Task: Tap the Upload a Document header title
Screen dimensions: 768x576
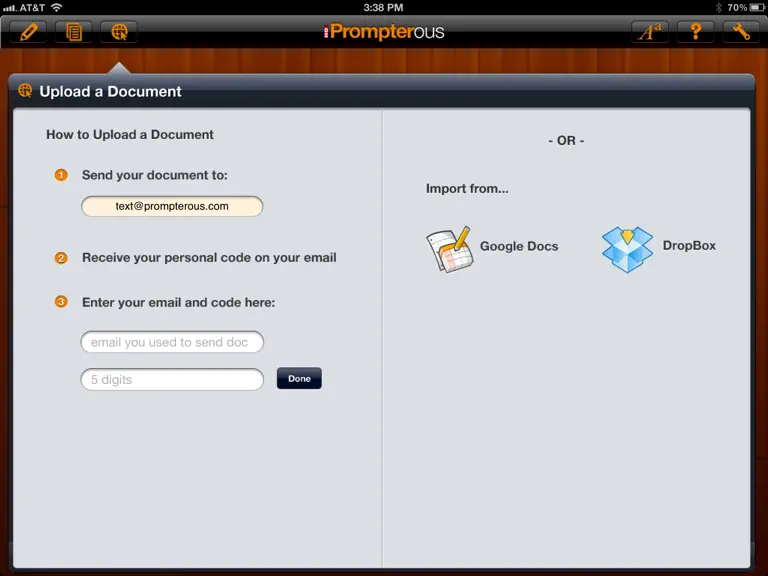Action: 110,92
